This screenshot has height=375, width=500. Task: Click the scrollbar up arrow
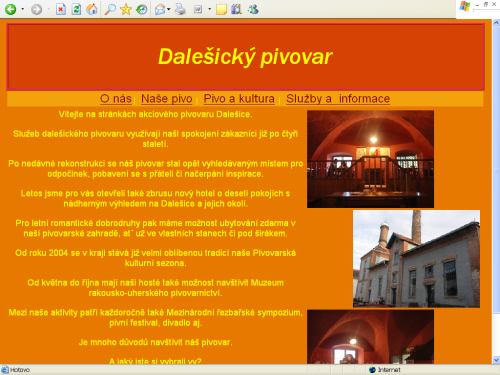tap(496, 23)
